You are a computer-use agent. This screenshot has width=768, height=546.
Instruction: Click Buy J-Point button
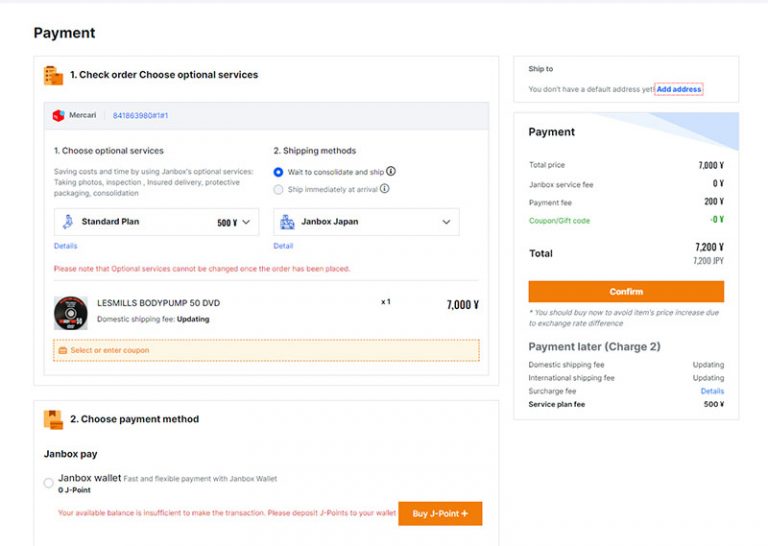coord(440,514)
